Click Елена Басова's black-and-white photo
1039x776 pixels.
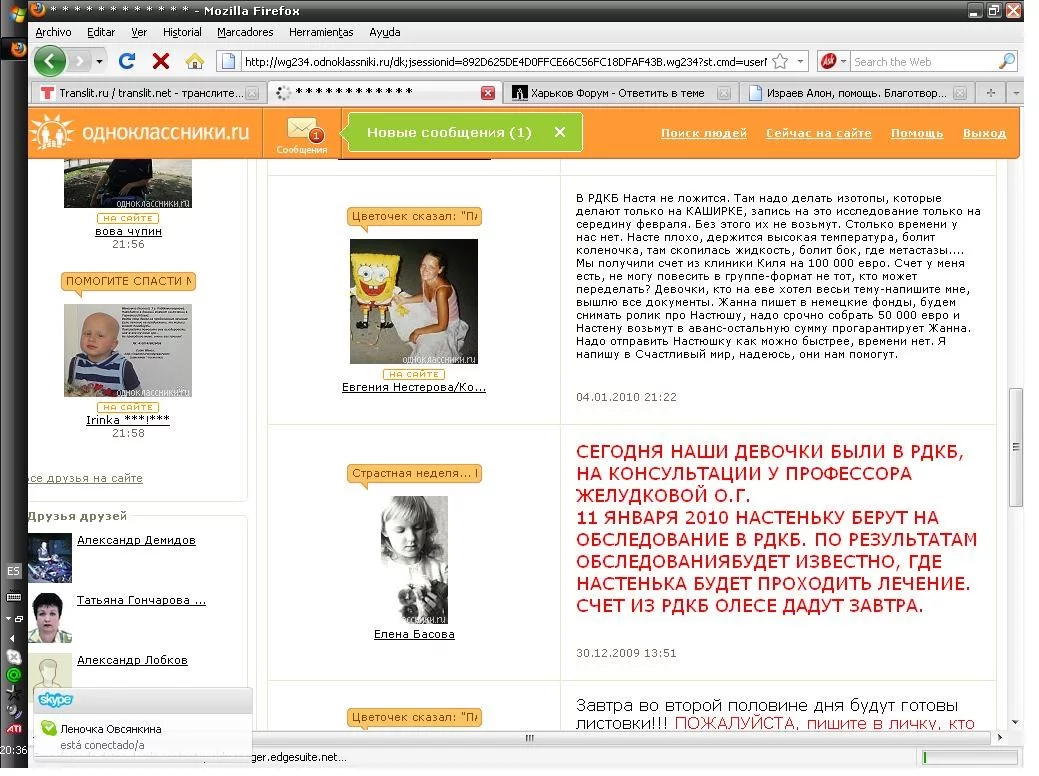[414, 561]
